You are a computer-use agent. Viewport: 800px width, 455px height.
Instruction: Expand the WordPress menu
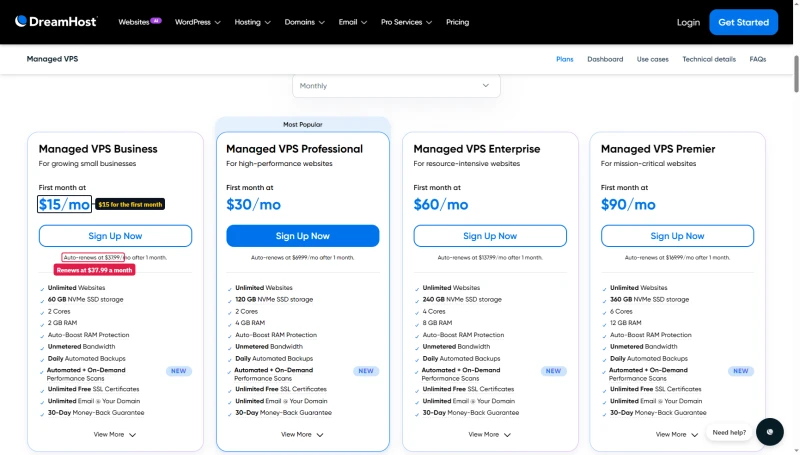pyautogui.click(x=197, y=22)
